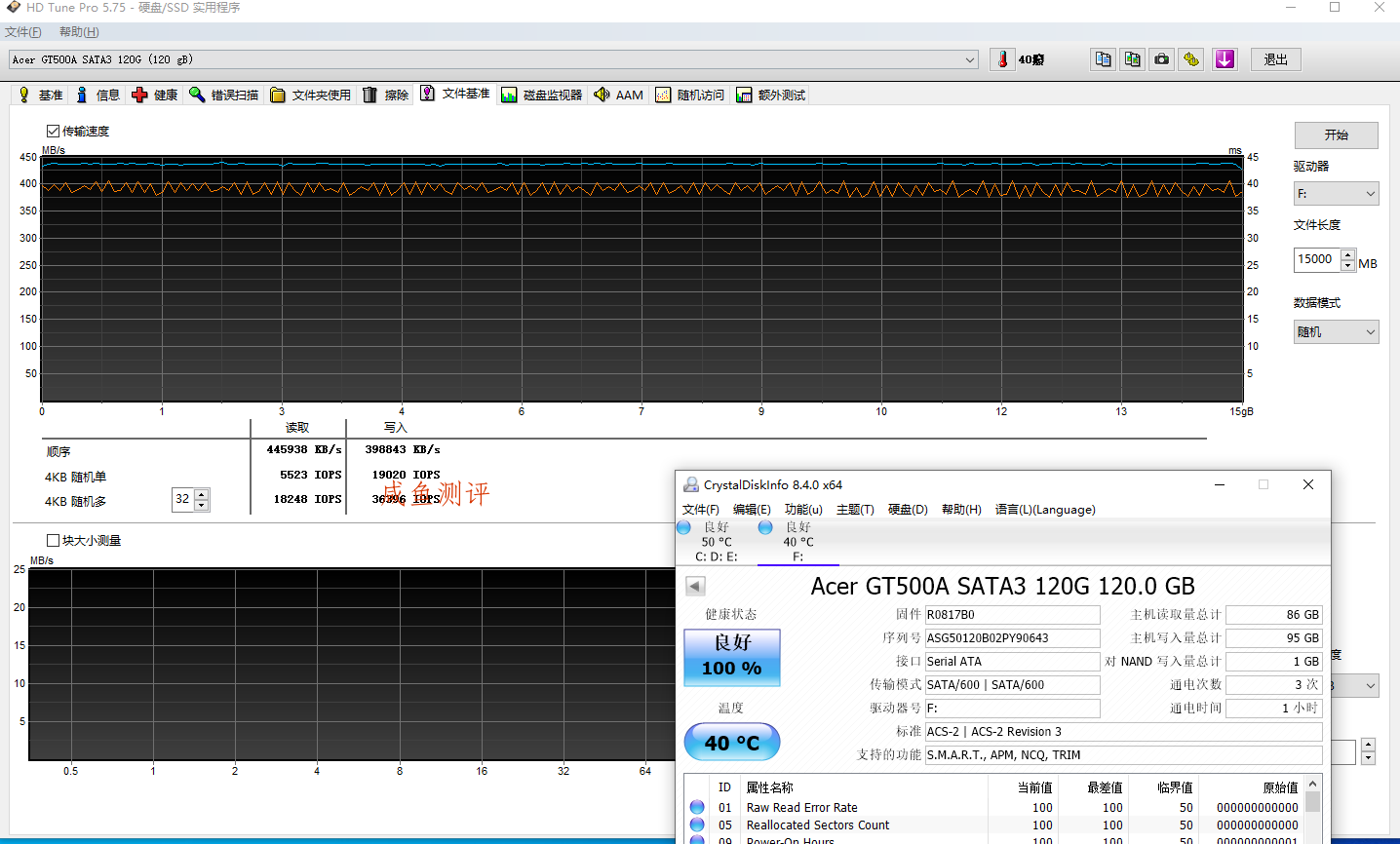Open the 驱动器 F: drive dropdown
Viewport: 1400px width, 844px height.
pyautogui.click(x=1336, y=194)
